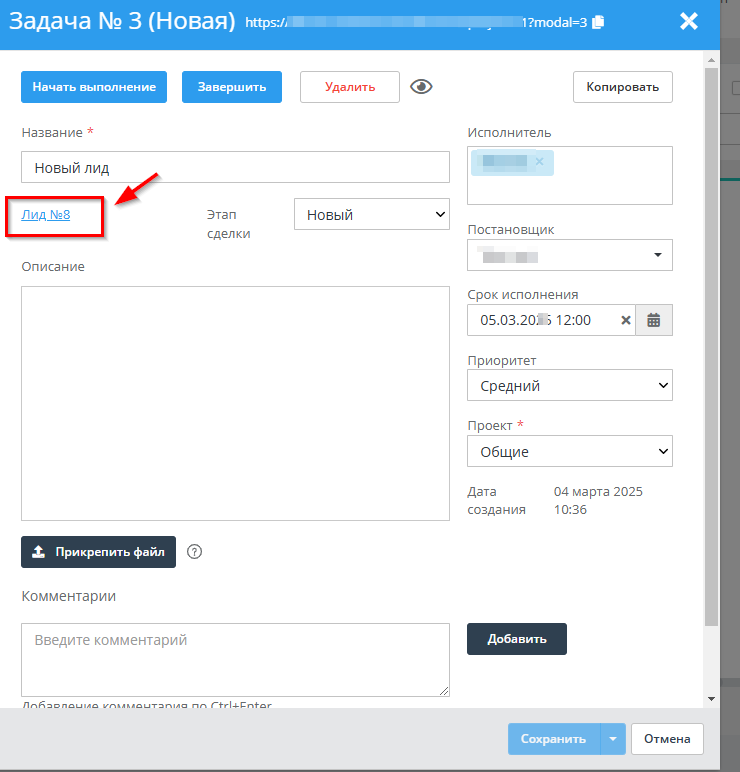
Task: Toggle the eye watch icon
Action: pos(422,87)
